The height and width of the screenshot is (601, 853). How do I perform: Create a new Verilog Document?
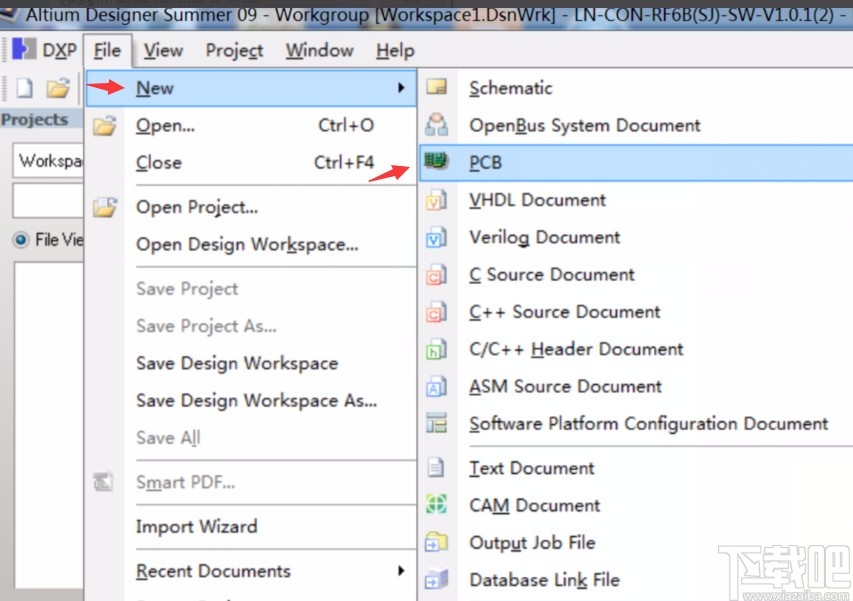tap(636, 237)
